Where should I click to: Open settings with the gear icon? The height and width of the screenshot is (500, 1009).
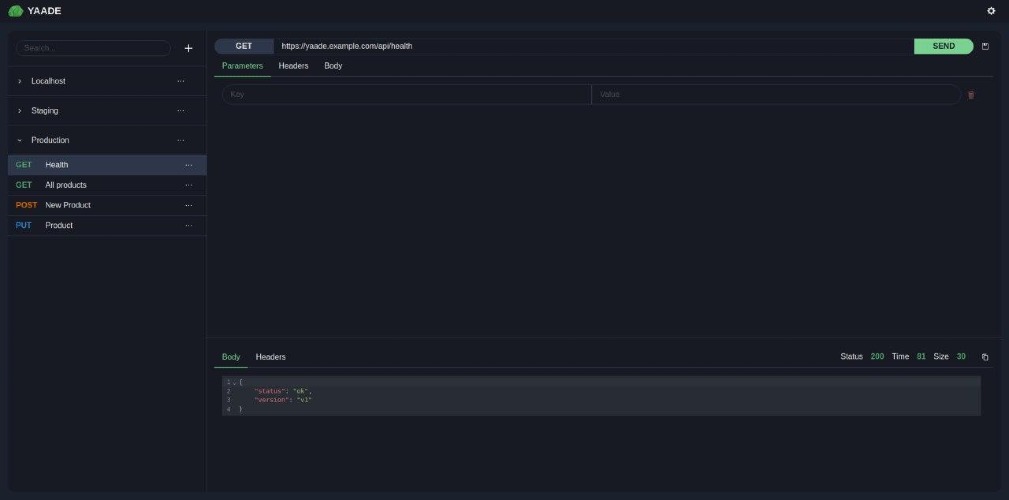(991, 11)
